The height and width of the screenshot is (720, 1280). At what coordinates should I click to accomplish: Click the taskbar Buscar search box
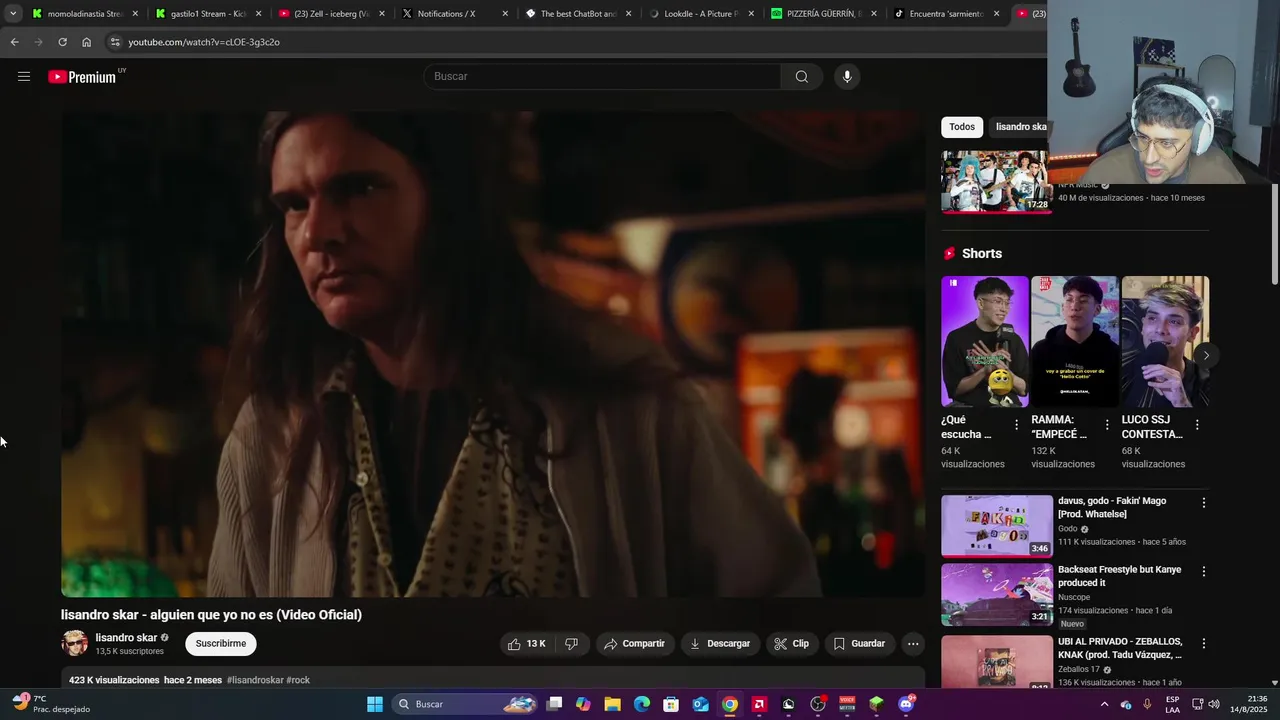click(x=466, y=704)
